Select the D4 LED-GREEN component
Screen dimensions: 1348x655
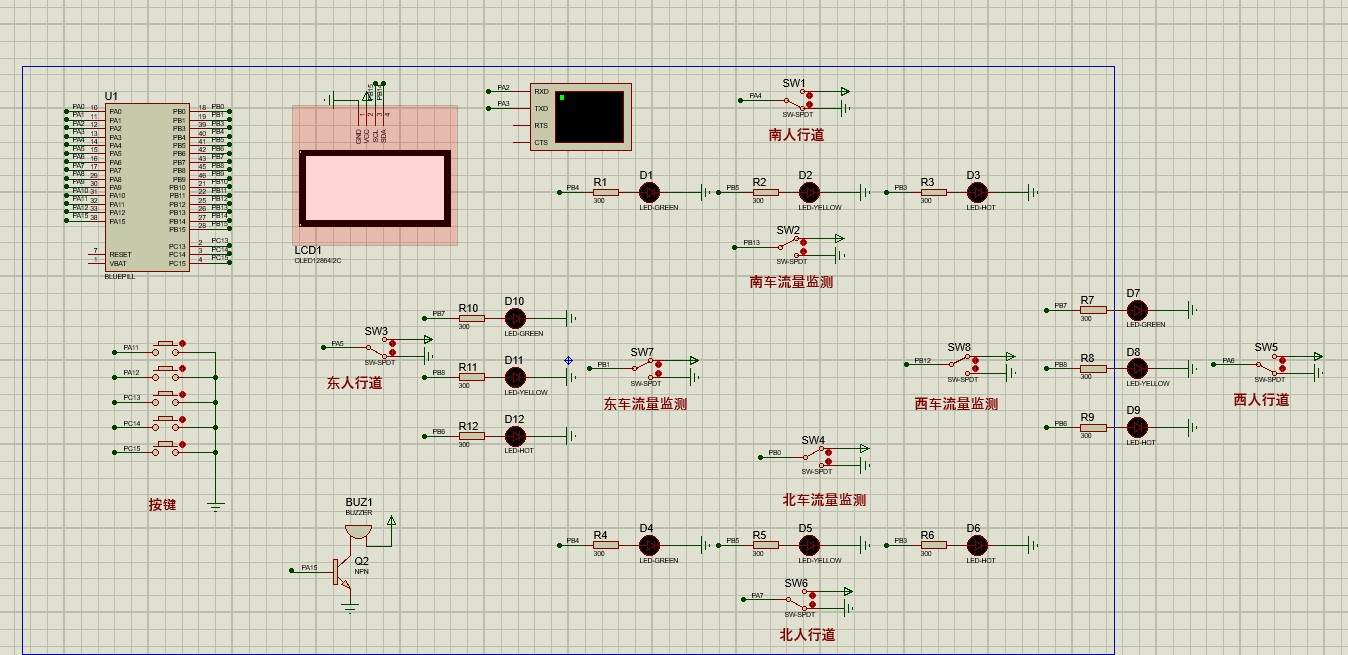(649, 545)
